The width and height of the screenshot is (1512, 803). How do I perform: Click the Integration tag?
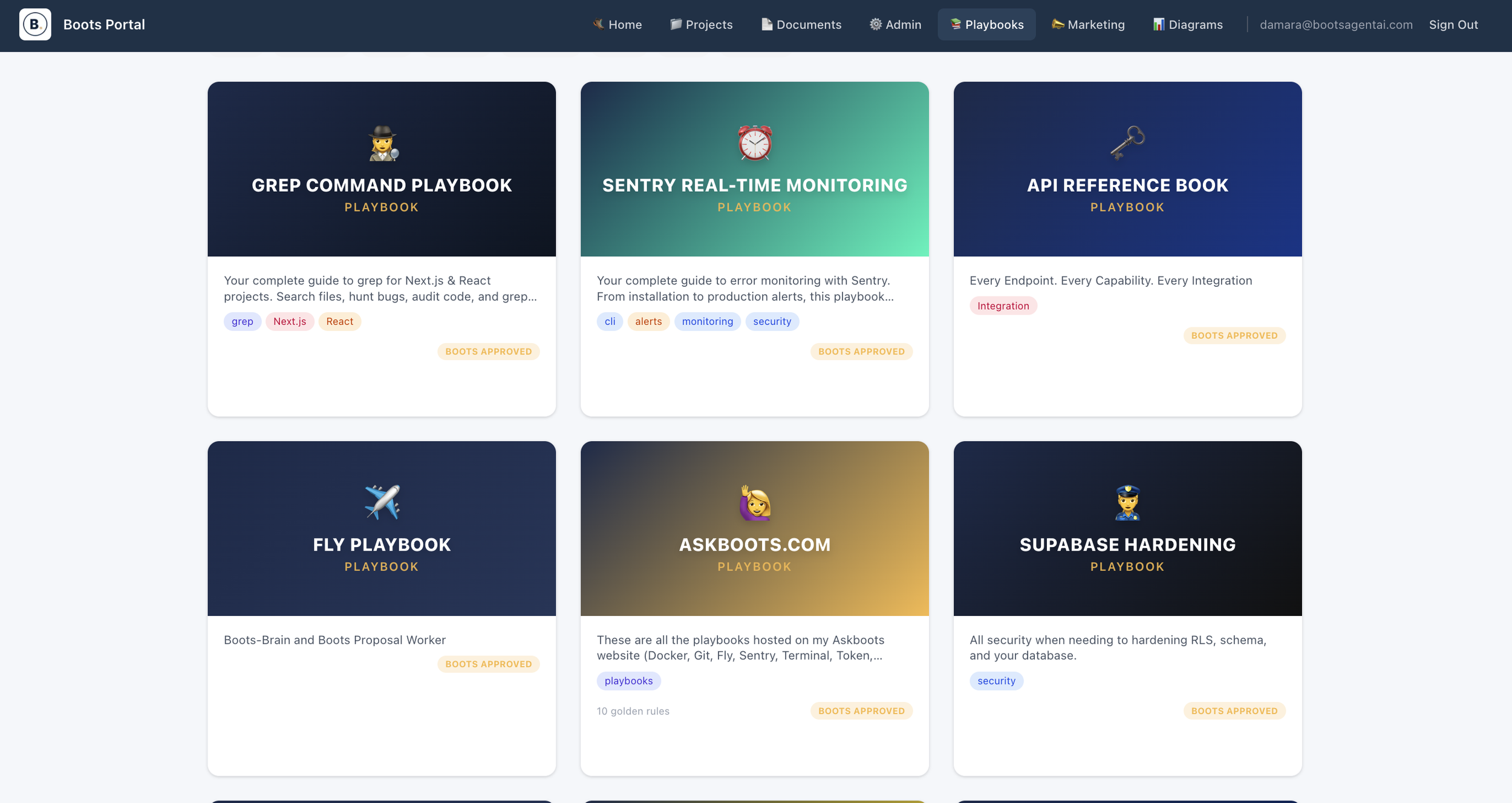click(x=1003, y=306)
